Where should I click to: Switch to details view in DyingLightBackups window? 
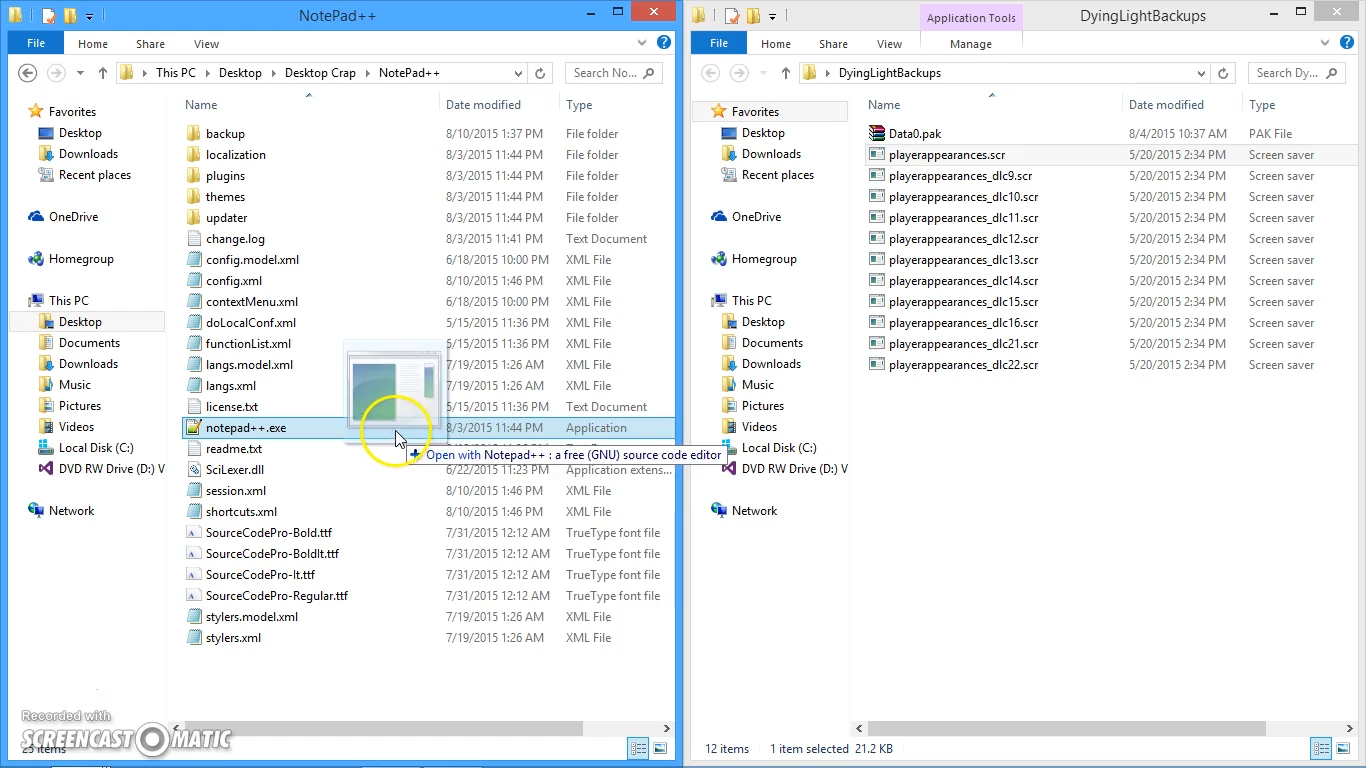[1321, 748]
